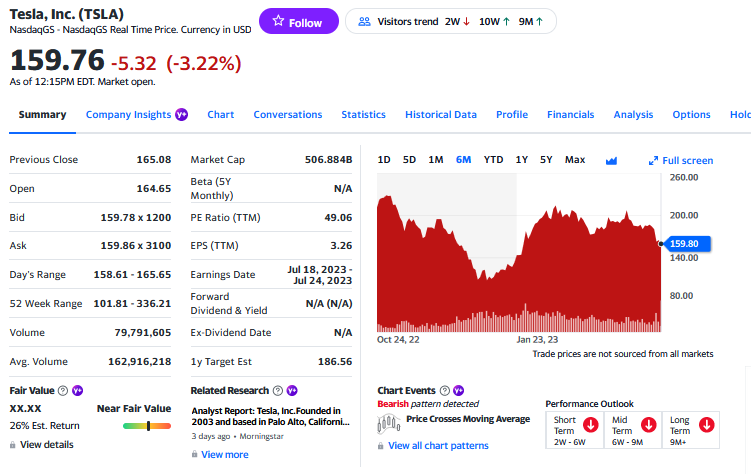
Task: Open the Profile tab
Action: pyautogui.click(x=512, y=115)
